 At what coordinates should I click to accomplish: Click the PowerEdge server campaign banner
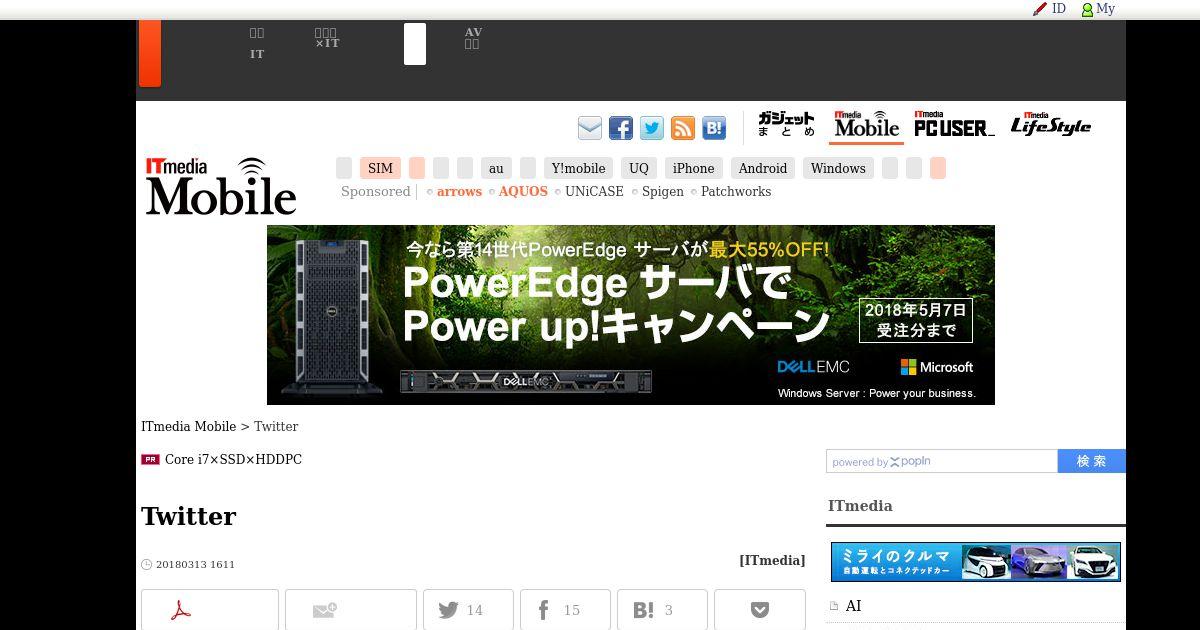pos(631,315)
